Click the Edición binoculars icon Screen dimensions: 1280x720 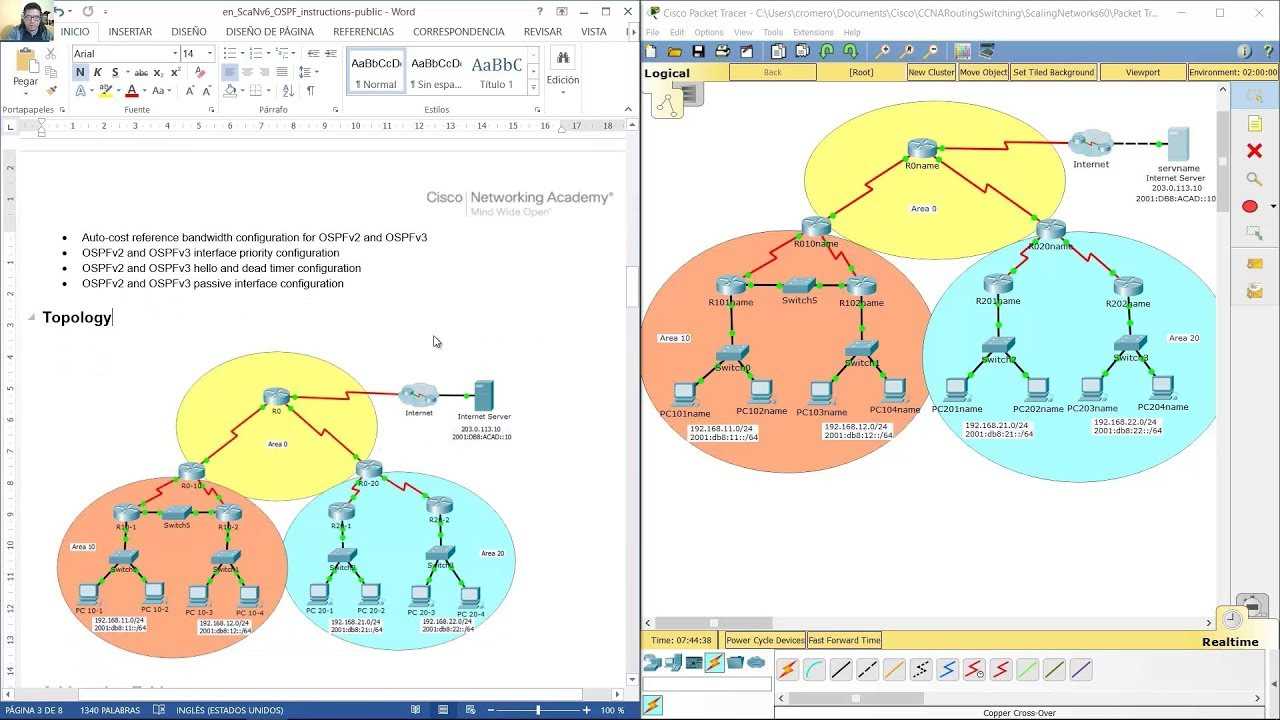(x=563, y=58)
